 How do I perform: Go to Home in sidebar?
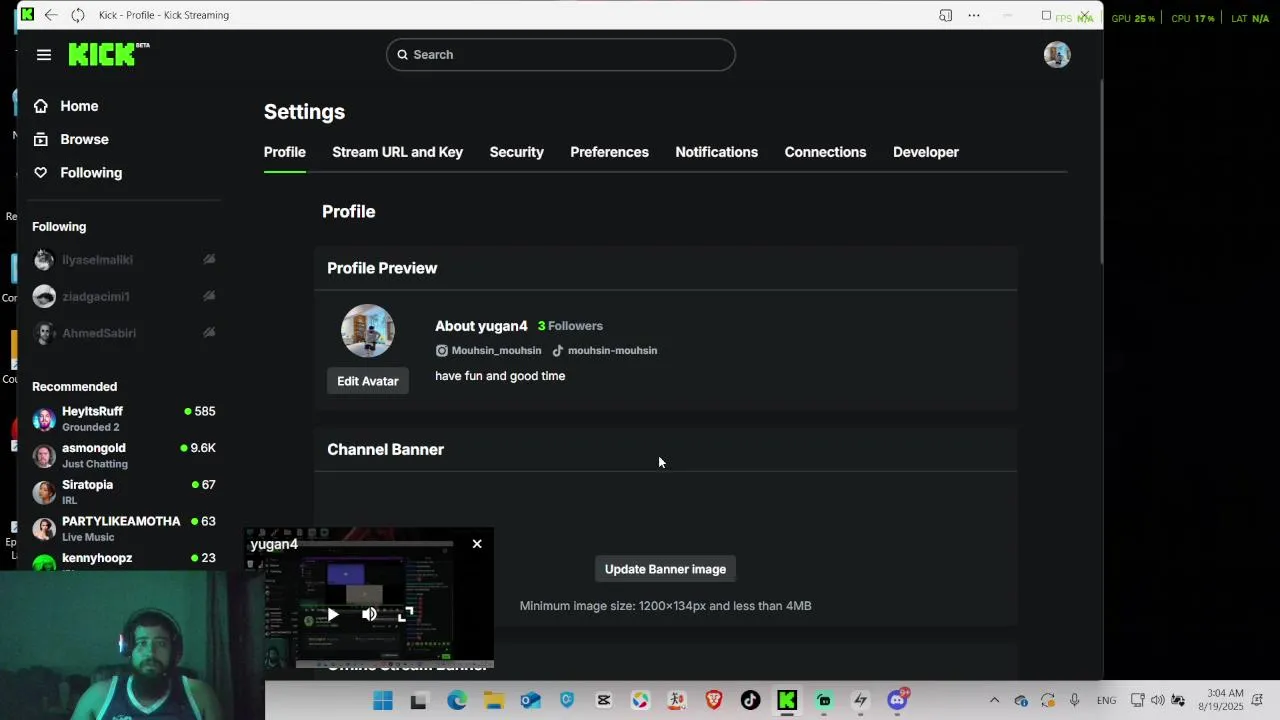pos(79,106)
